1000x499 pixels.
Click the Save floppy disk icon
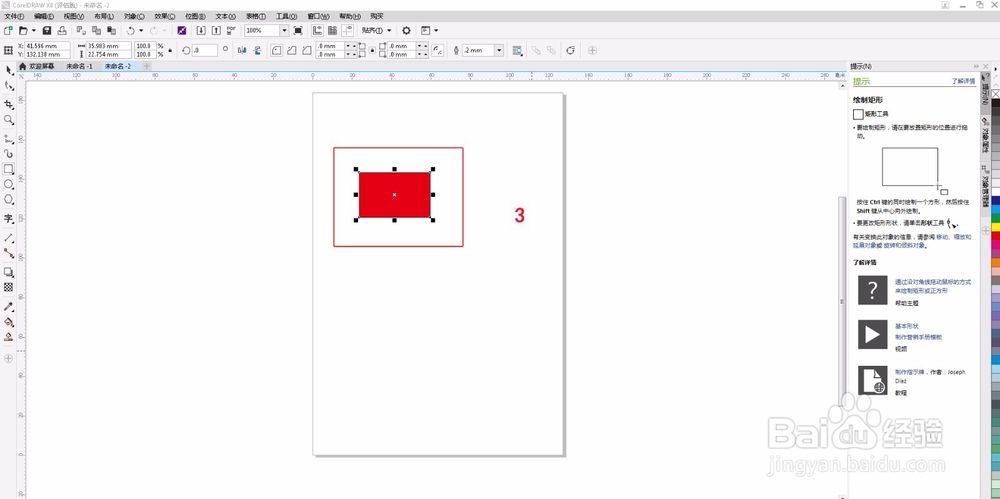47,30
